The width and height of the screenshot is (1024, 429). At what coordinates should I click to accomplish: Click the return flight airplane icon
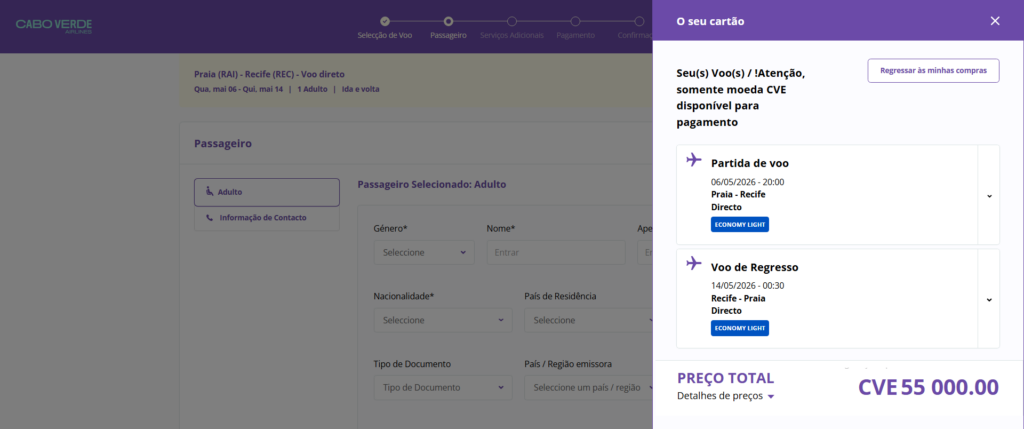694,264
